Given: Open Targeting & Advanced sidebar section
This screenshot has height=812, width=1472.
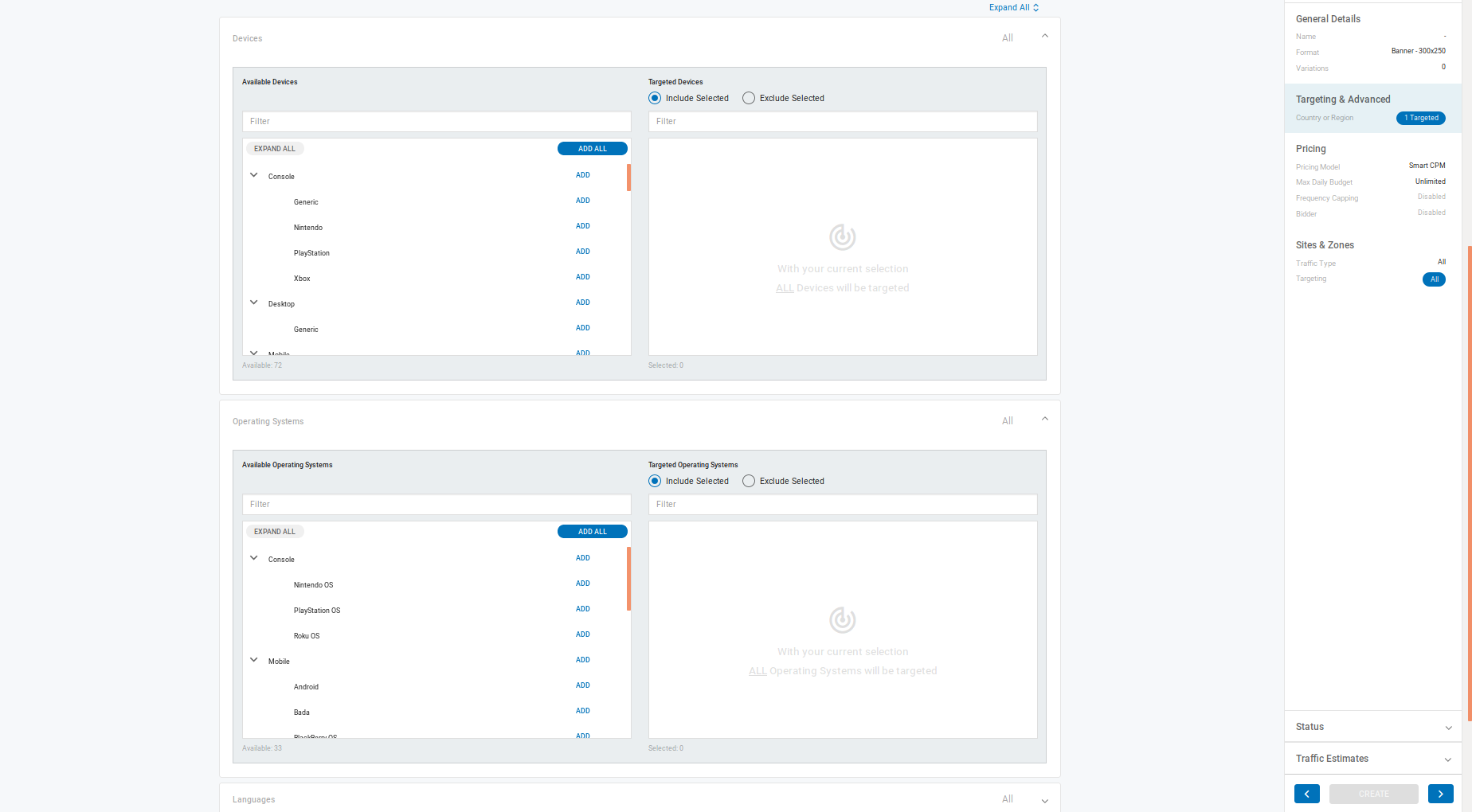Looking at the screenshot, I should [1343, 100].
